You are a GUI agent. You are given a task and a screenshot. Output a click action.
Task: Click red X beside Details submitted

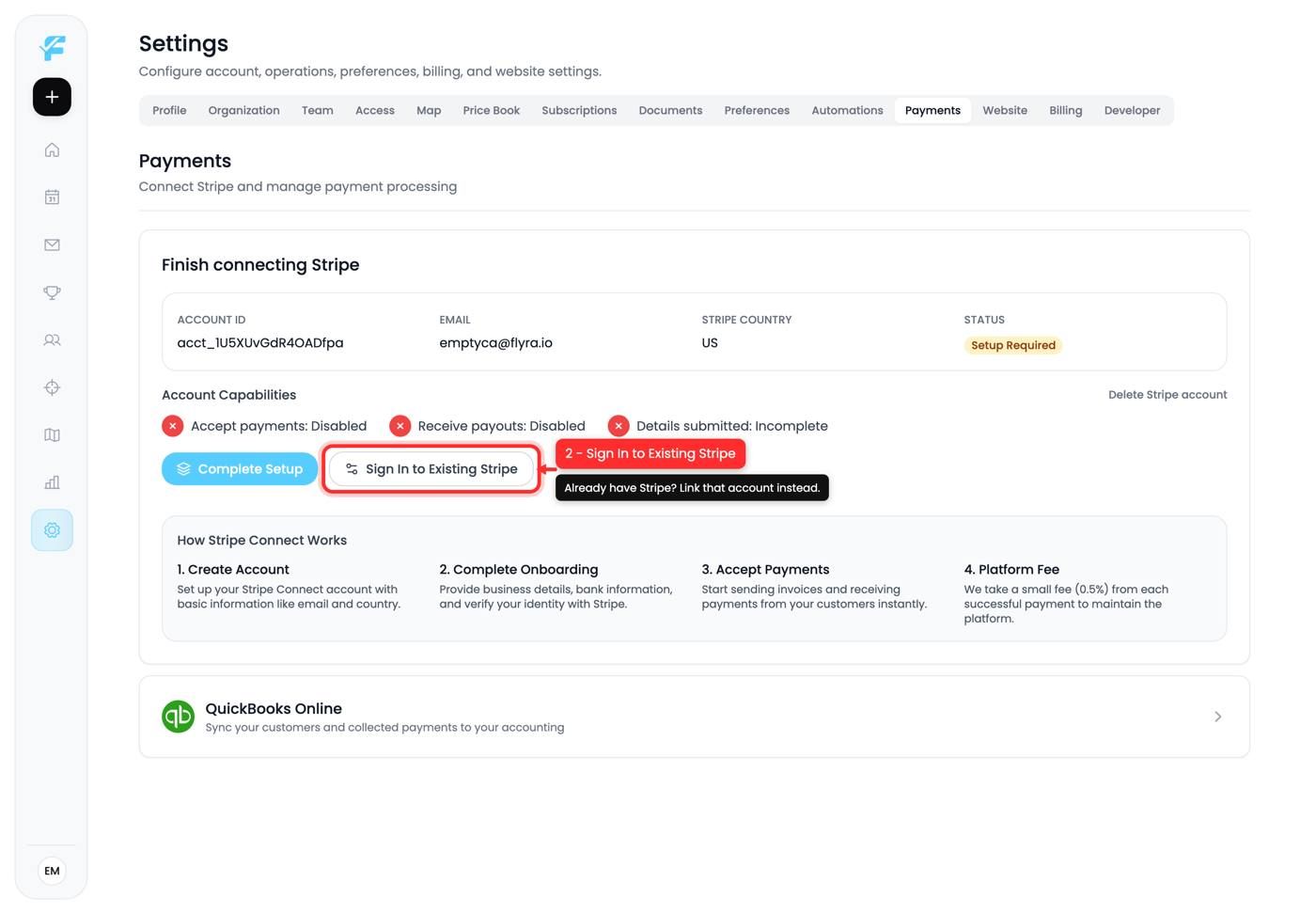(x=619, y=426)
